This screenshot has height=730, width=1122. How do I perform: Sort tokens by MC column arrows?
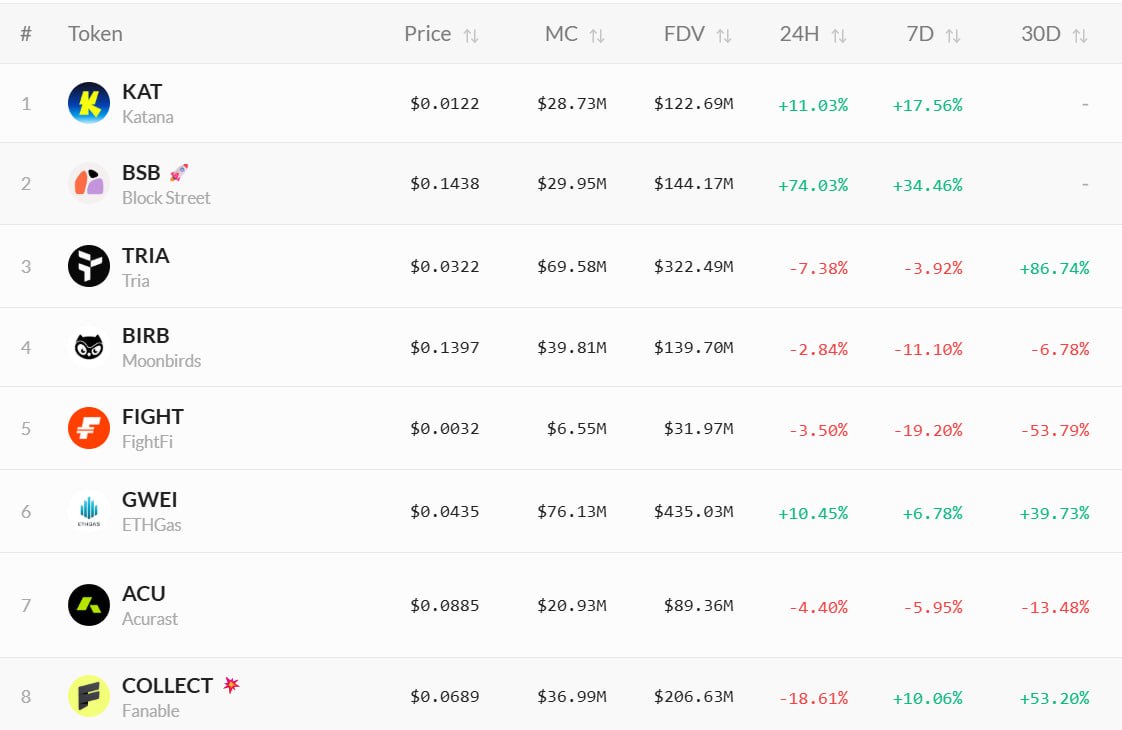[597, 35]
